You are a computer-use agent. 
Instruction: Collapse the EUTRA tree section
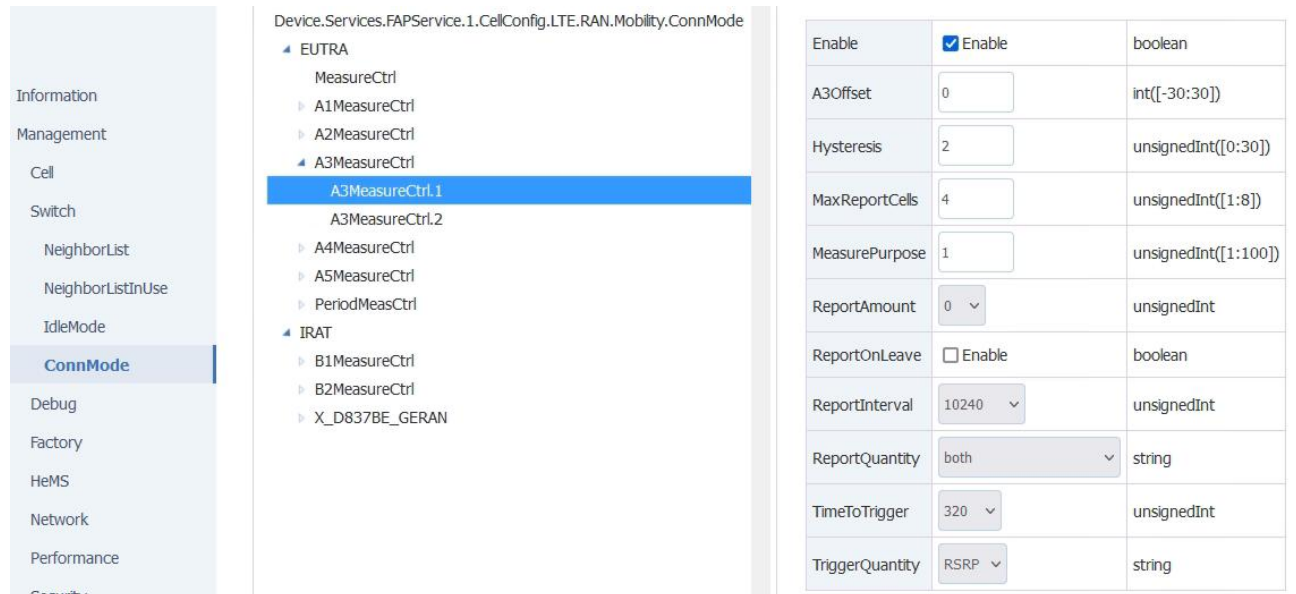tap(288, 49)
